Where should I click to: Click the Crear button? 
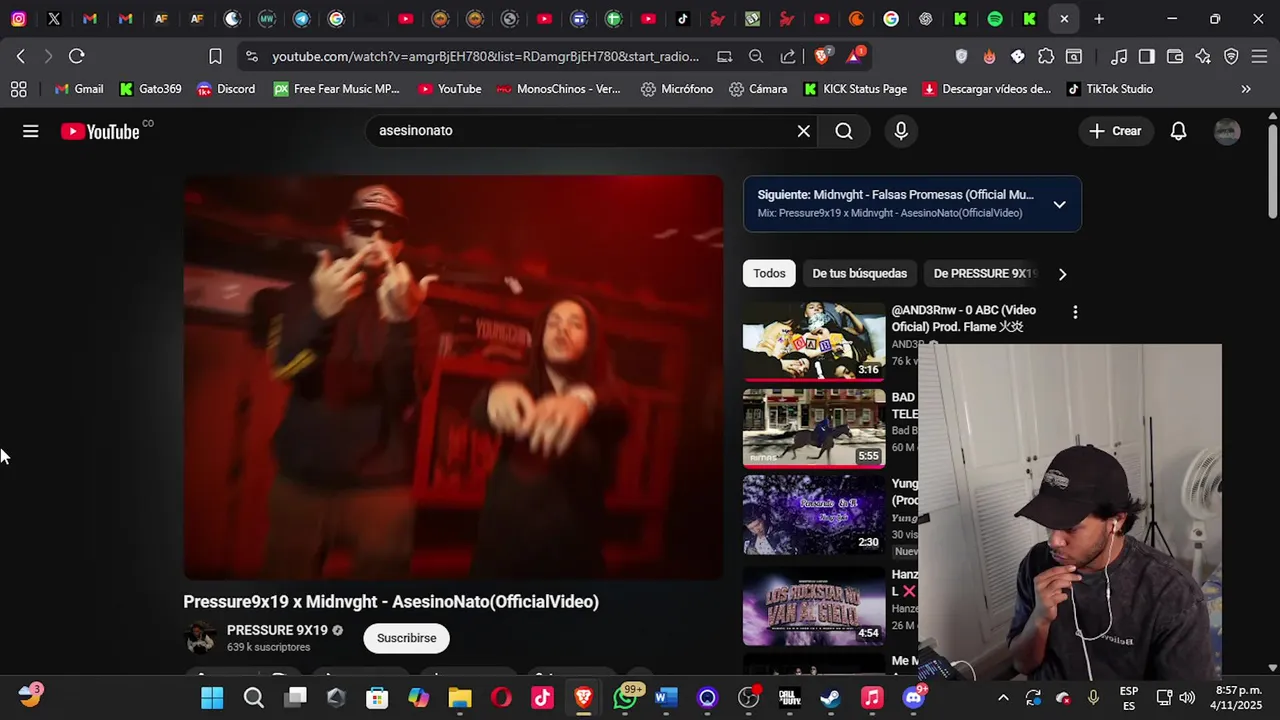point(1115,131)
